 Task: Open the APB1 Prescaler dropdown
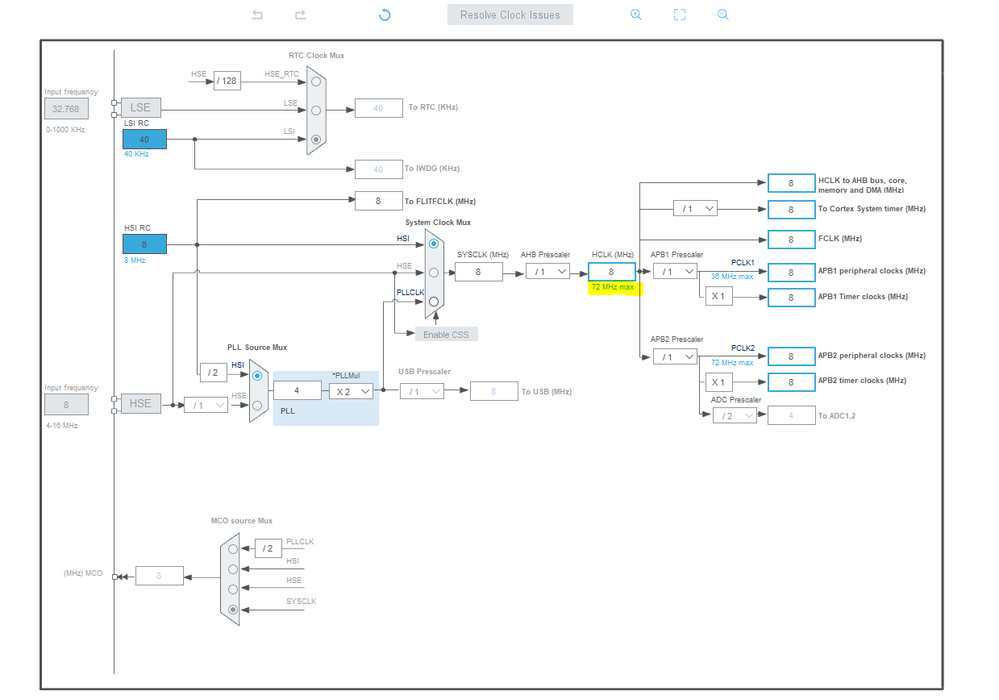click(x=675, y=272)
